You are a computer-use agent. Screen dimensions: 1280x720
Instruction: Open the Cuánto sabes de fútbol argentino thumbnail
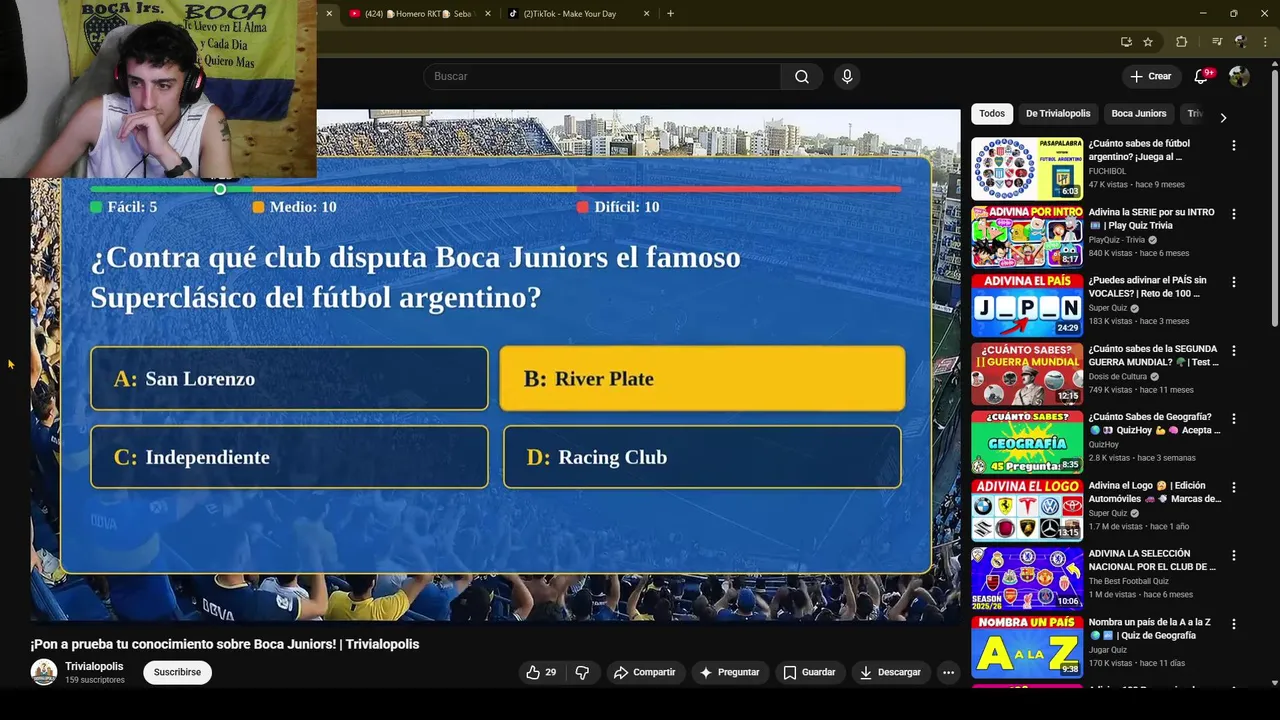pos(1027,168)
